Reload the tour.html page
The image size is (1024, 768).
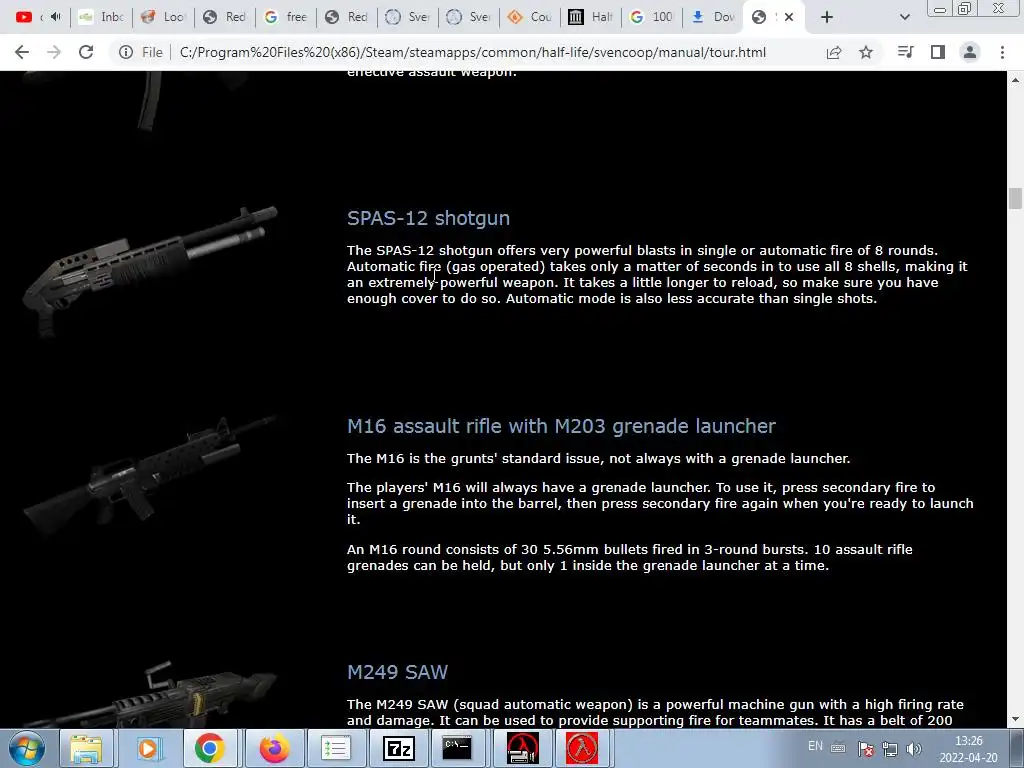pos(86,52)
